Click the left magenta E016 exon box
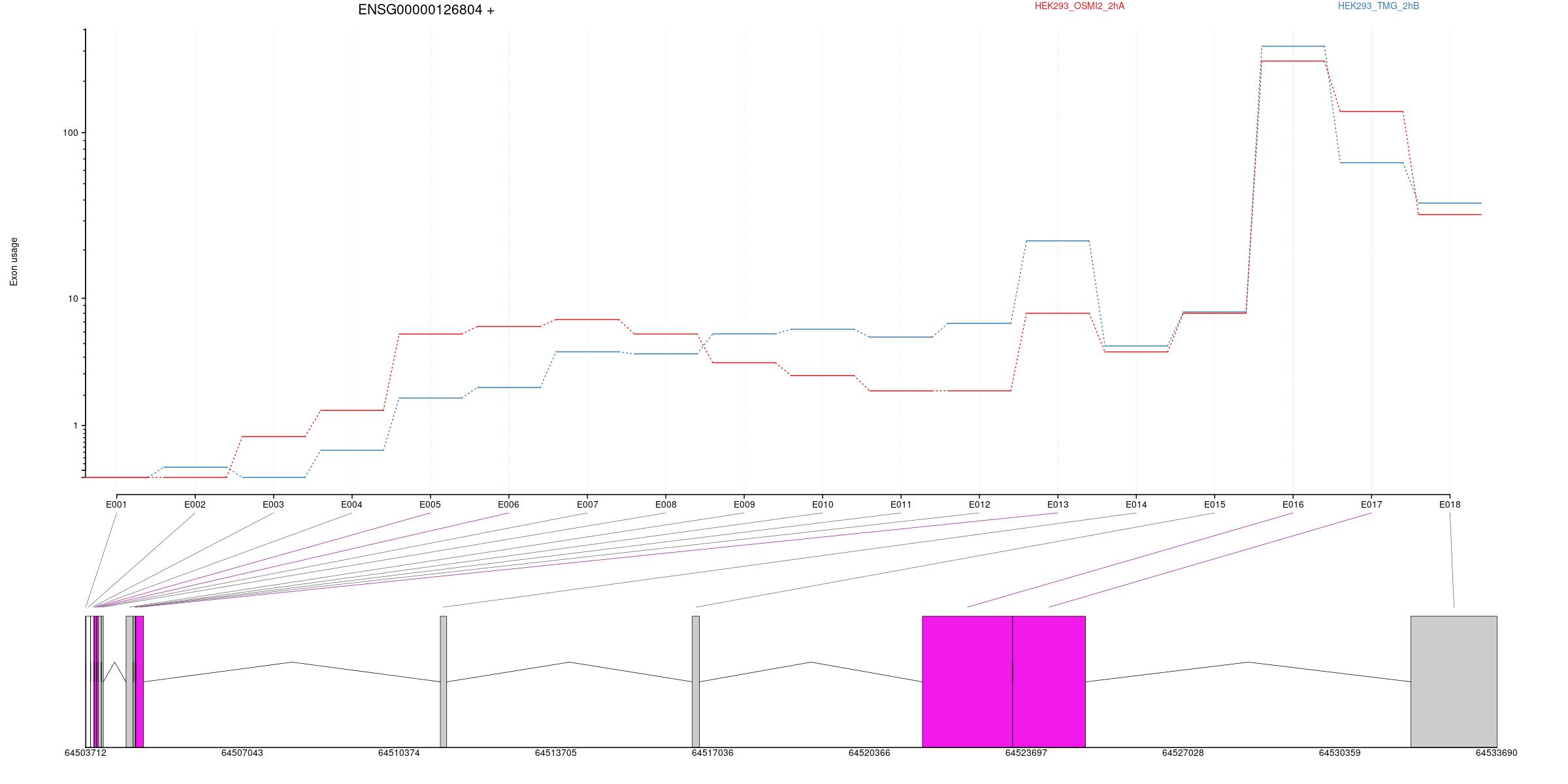1568x784 pixels. click(x=967, y=681)
